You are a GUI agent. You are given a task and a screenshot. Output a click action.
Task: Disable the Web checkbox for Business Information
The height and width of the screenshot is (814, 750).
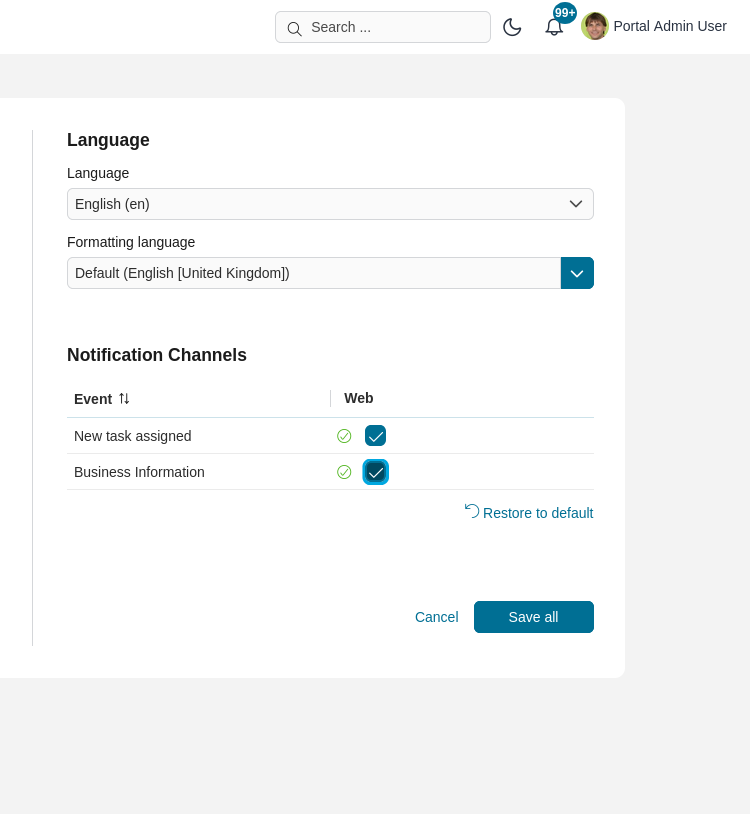pos(375,472)
